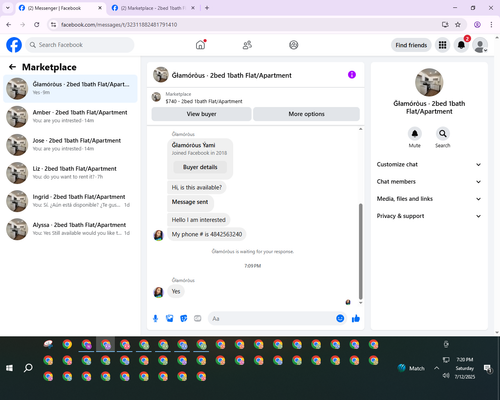This screenshot has width=500, height=400.
Task: Click the chat scrollbar thumb
Action: click(360, 251)
